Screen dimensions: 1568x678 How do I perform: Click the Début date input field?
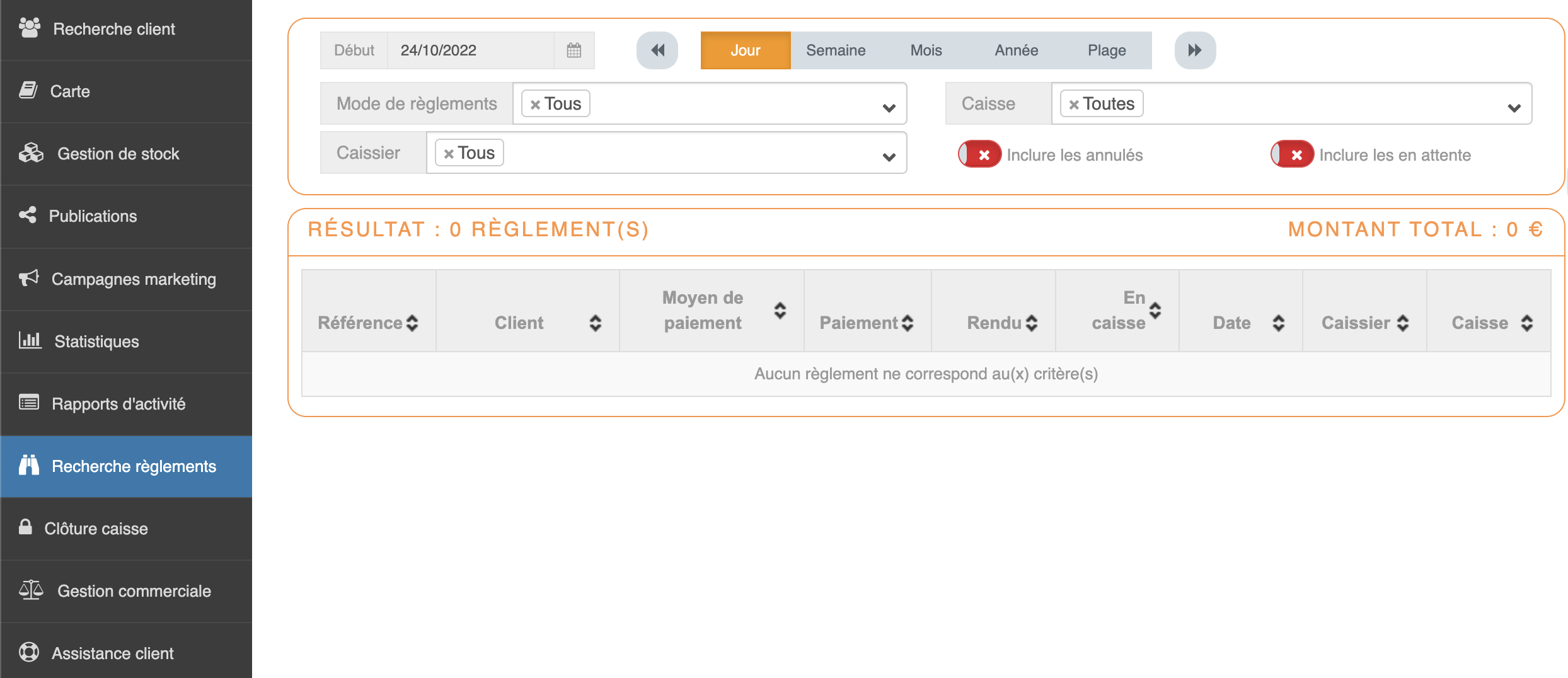pos(470,50)
